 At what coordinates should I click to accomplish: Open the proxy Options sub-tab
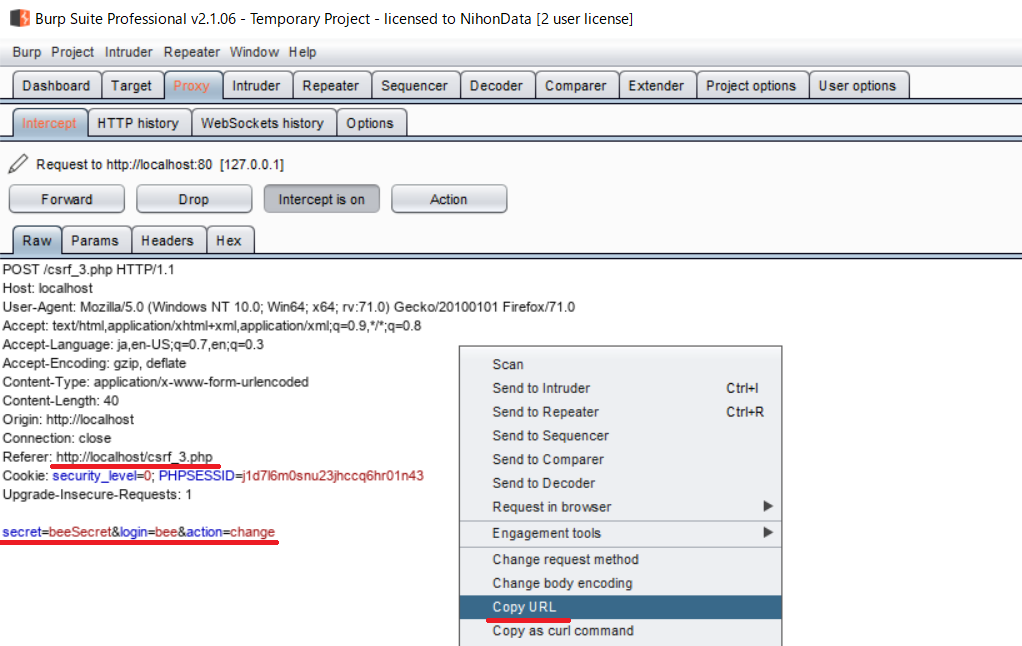click(370, 123)
